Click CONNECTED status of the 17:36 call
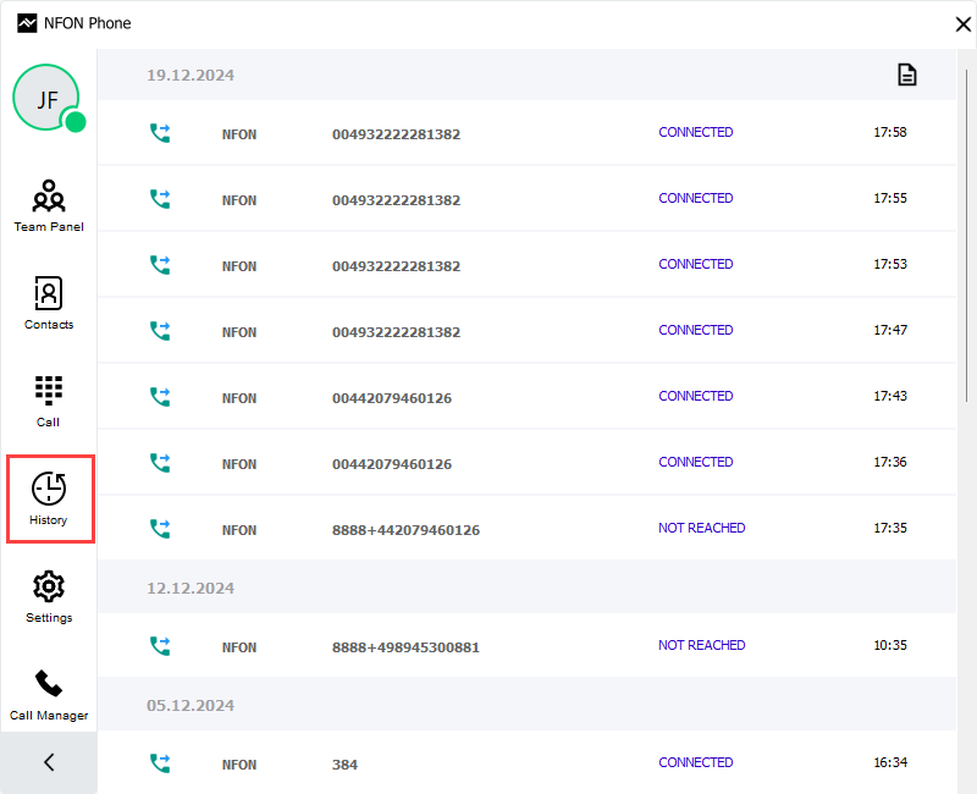This screenshot has width=977, height=794. click(695, 462)
